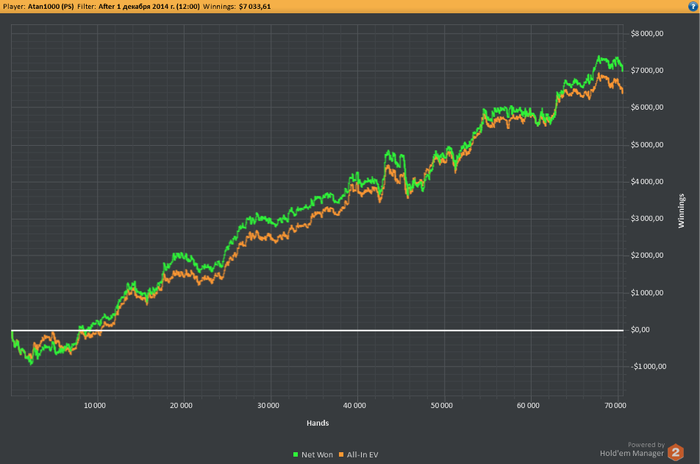This screenshot has height=464, width=700.
Task: Click the 20 000 hands axis label
Action: pos(181,405)
